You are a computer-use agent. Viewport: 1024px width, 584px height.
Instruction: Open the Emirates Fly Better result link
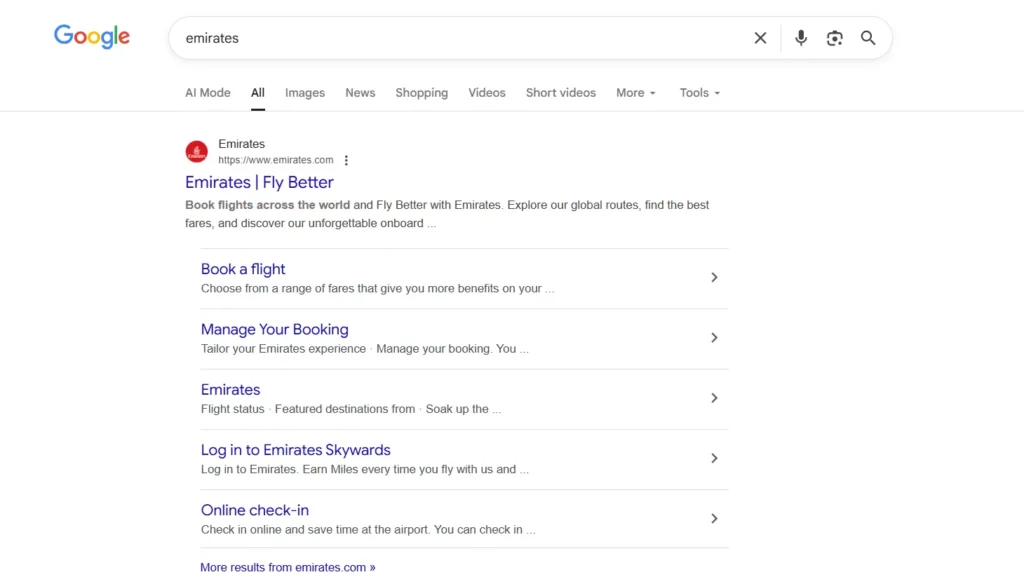click(259, 182)
